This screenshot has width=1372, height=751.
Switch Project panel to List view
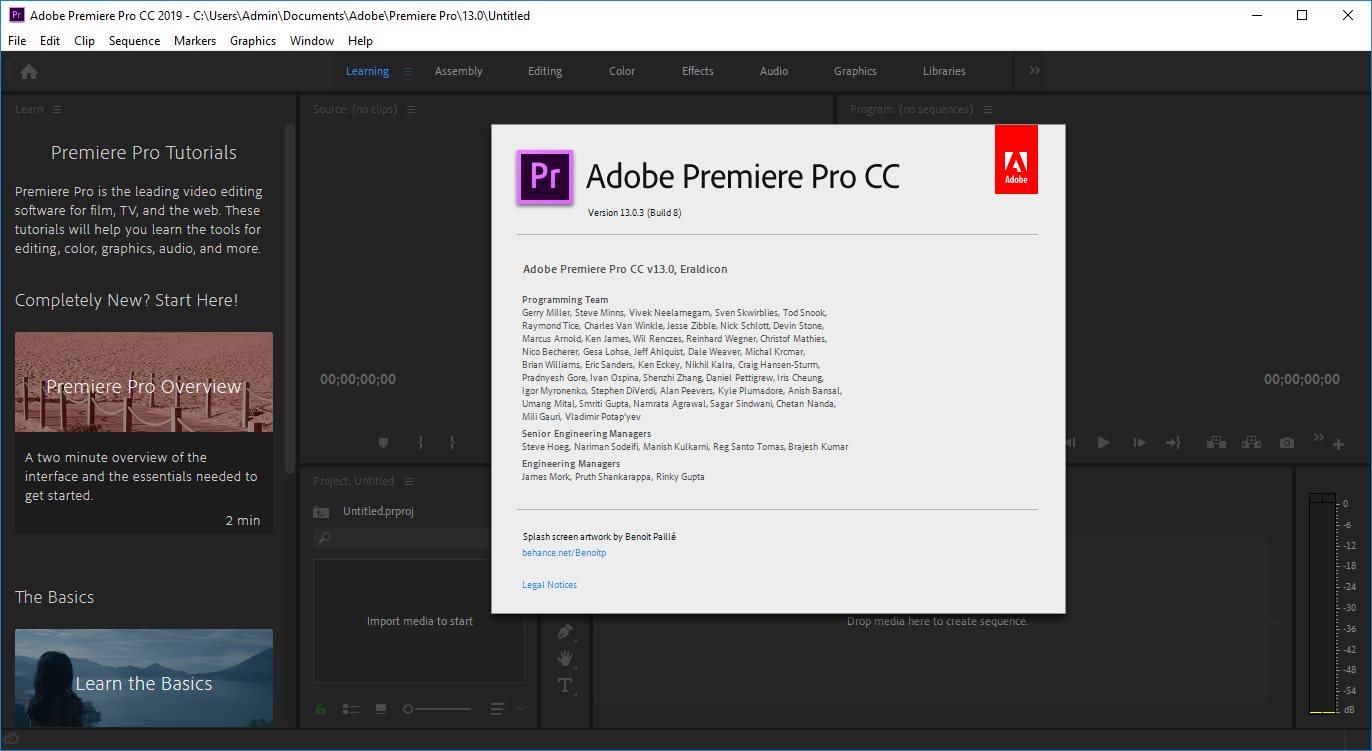[x=350, y=708]
